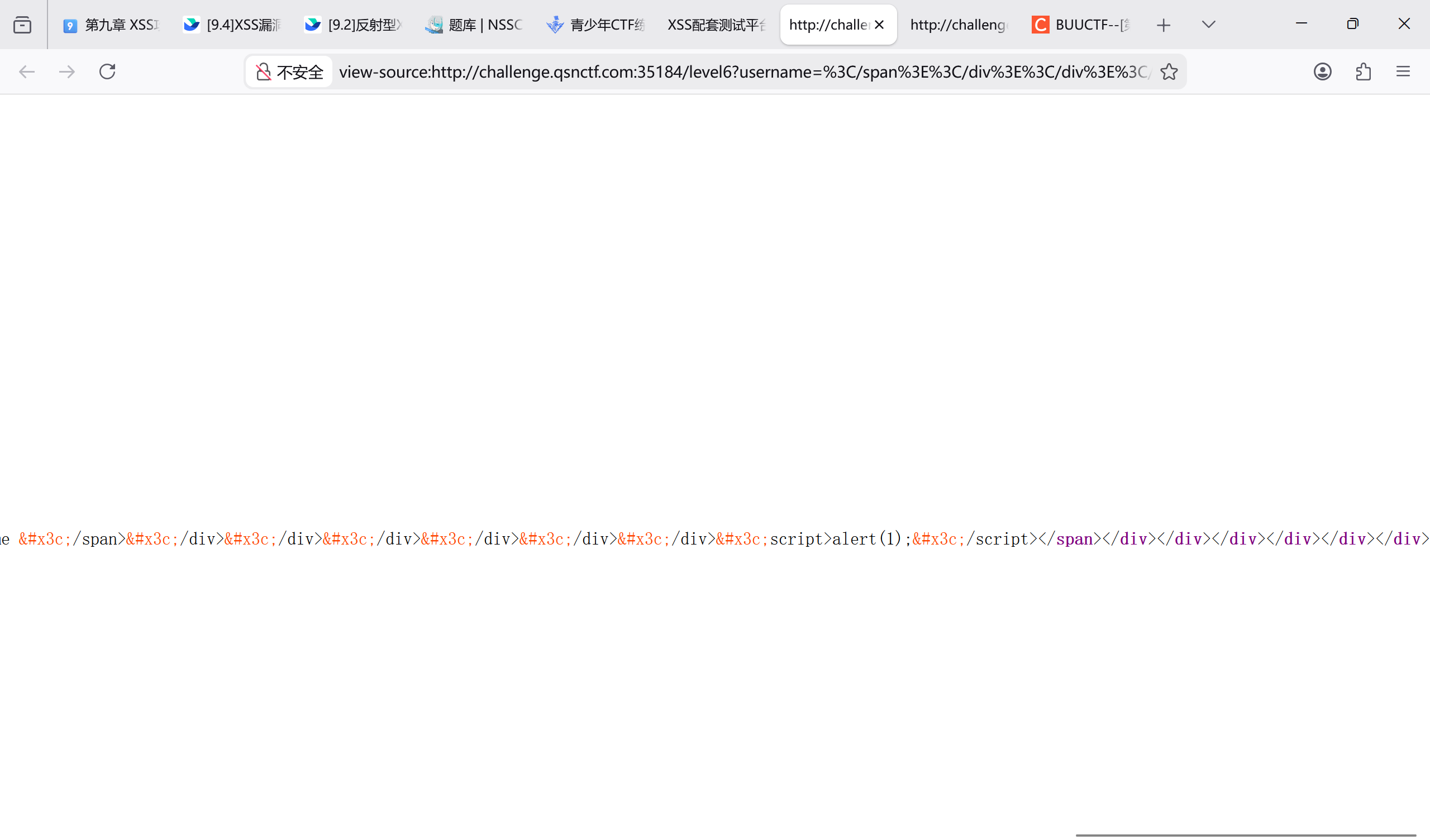Click the view-source URL address field

743,71
